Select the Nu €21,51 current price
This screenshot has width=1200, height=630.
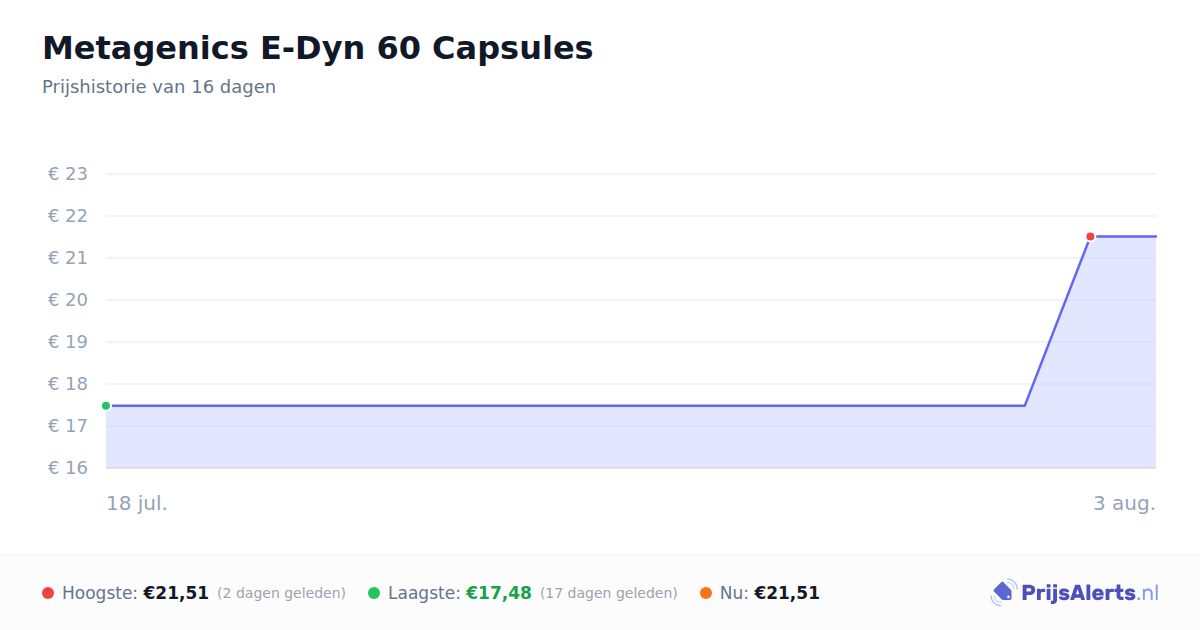787,593
